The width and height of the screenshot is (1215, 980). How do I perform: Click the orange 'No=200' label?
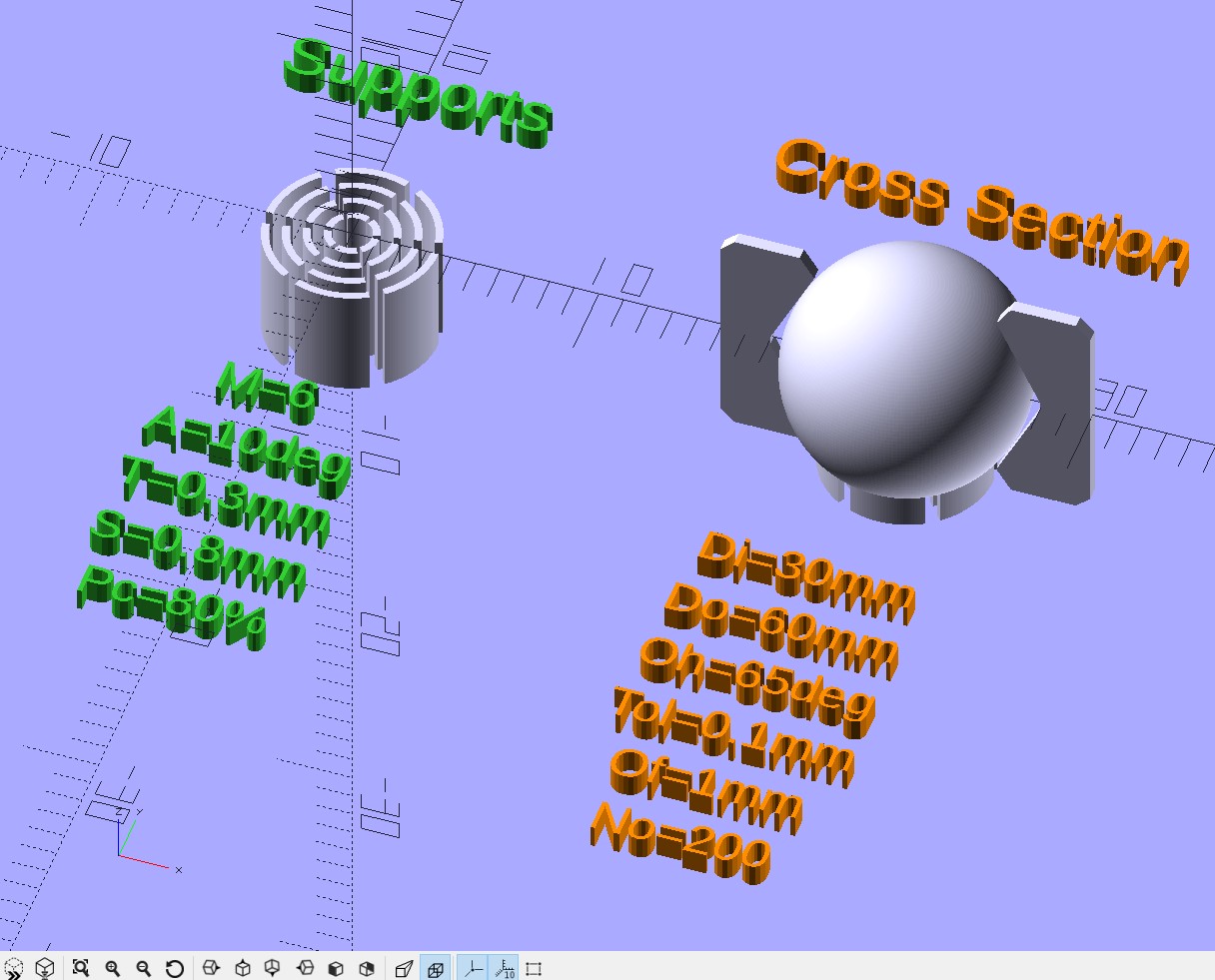click(681, 842)
